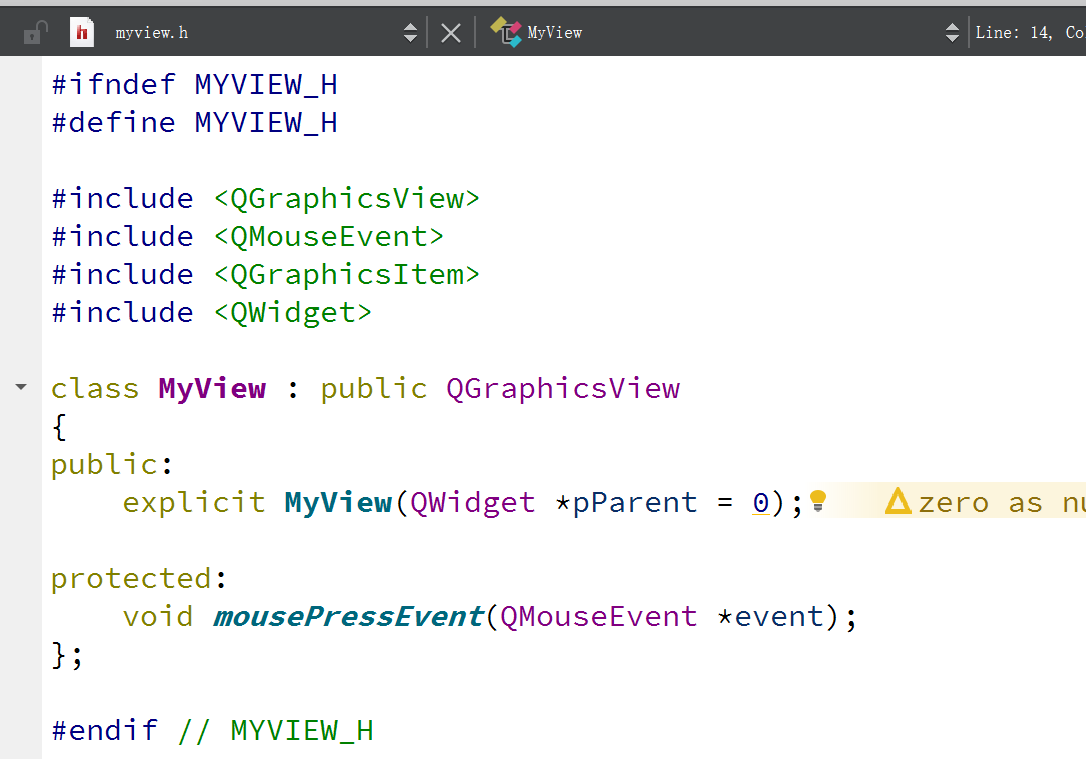Close the myview.h document with the X icon

click(450, 31)
